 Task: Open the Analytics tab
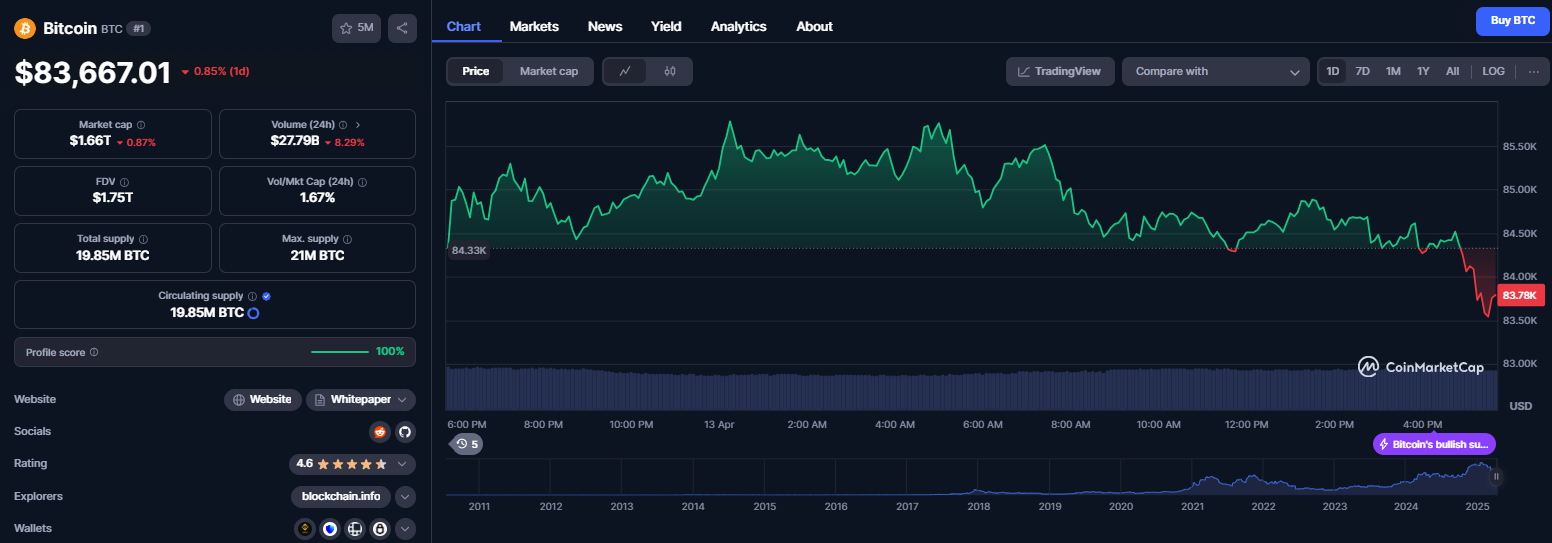738,27
